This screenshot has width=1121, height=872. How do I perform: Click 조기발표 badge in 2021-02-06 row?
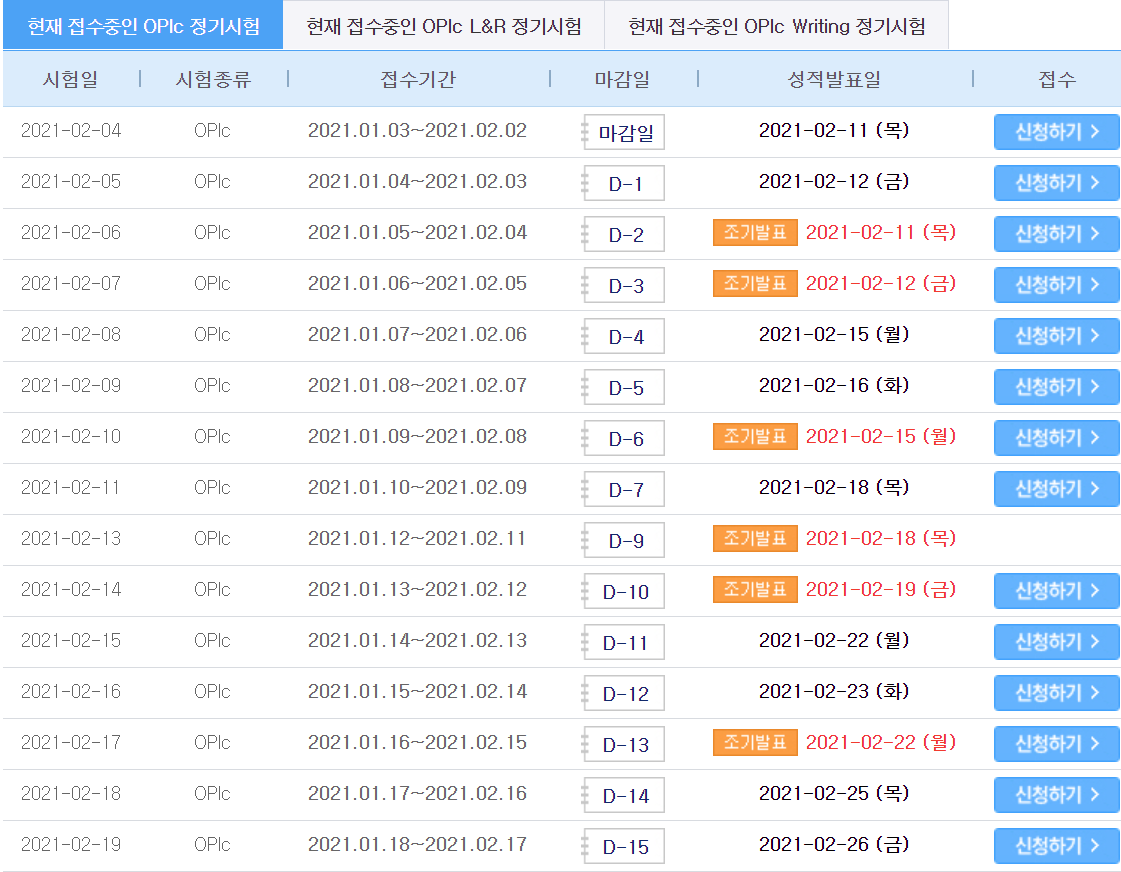[755, 232]
